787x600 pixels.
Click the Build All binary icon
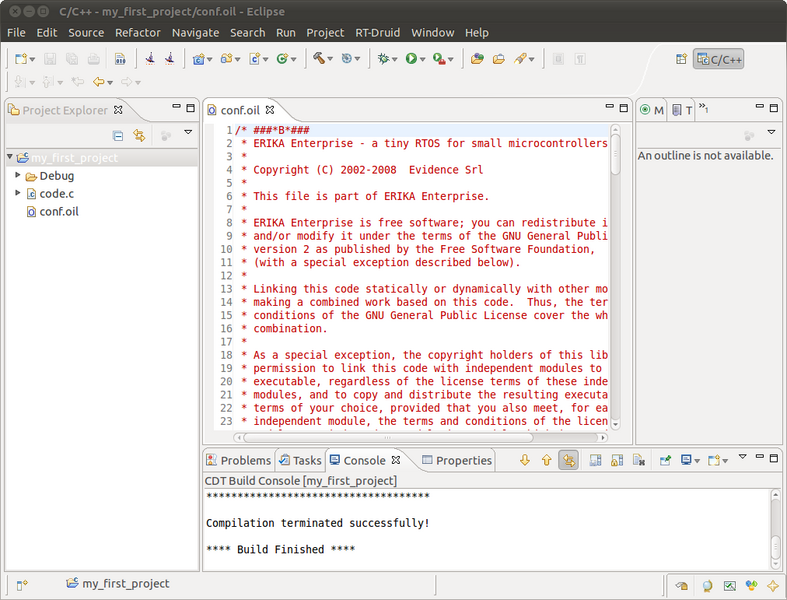[120, 59]
